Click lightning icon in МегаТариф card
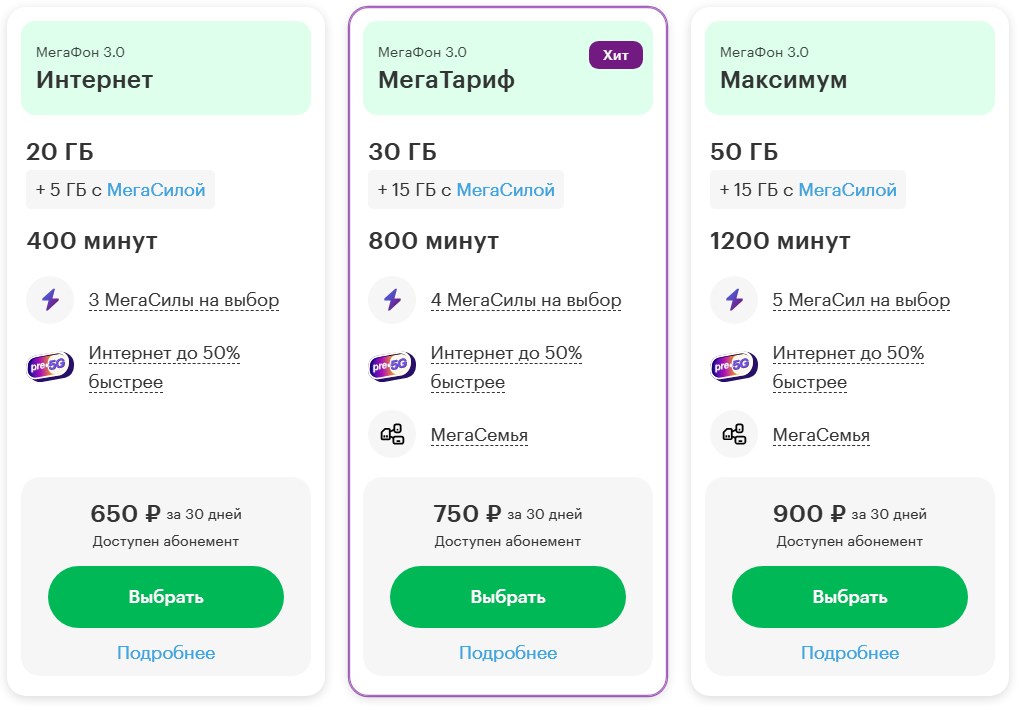The image size is (1017, 706). pyautogui.click(x=392, y=300)
